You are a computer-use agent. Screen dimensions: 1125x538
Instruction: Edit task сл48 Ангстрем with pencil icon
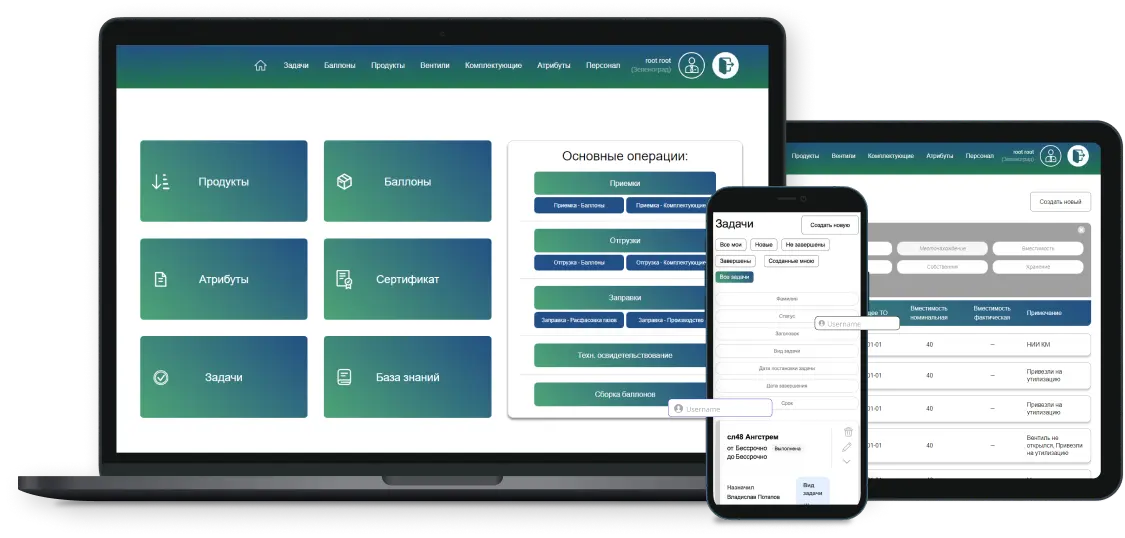[x=848, y=447]
